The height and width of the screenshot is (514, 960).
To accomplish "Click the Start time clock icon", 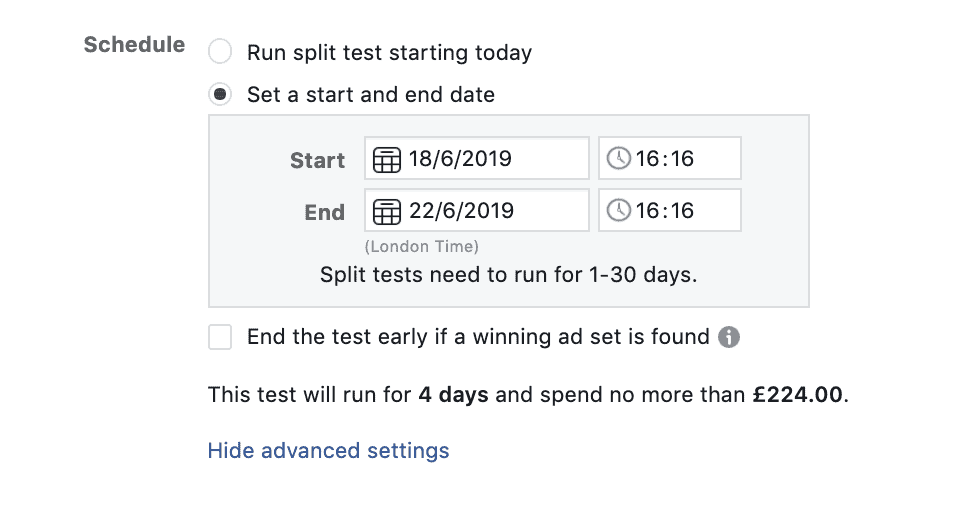I will coord(619,158).
